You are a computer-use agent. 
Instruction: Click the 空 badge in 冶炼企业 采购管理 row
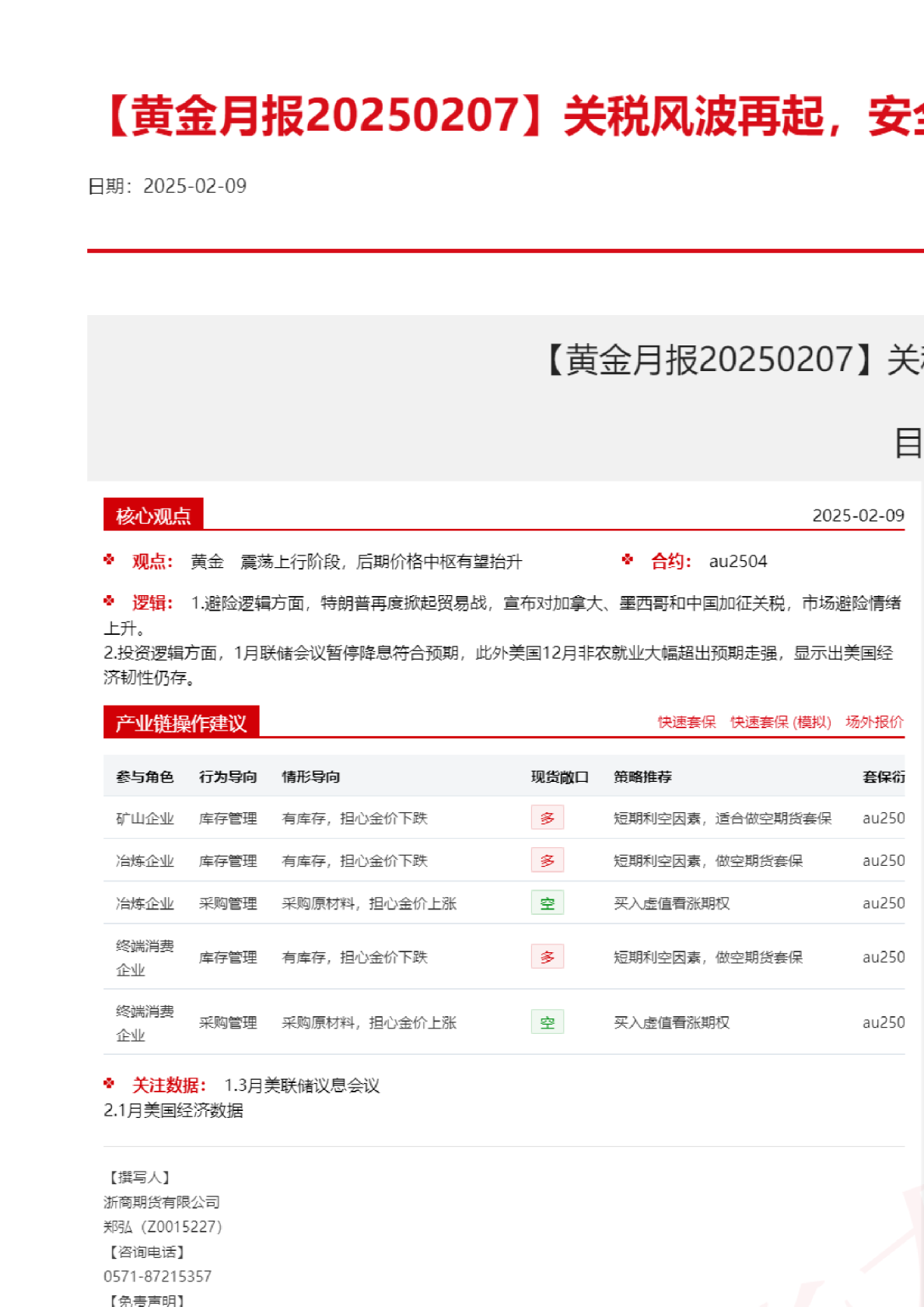[547, 903]
